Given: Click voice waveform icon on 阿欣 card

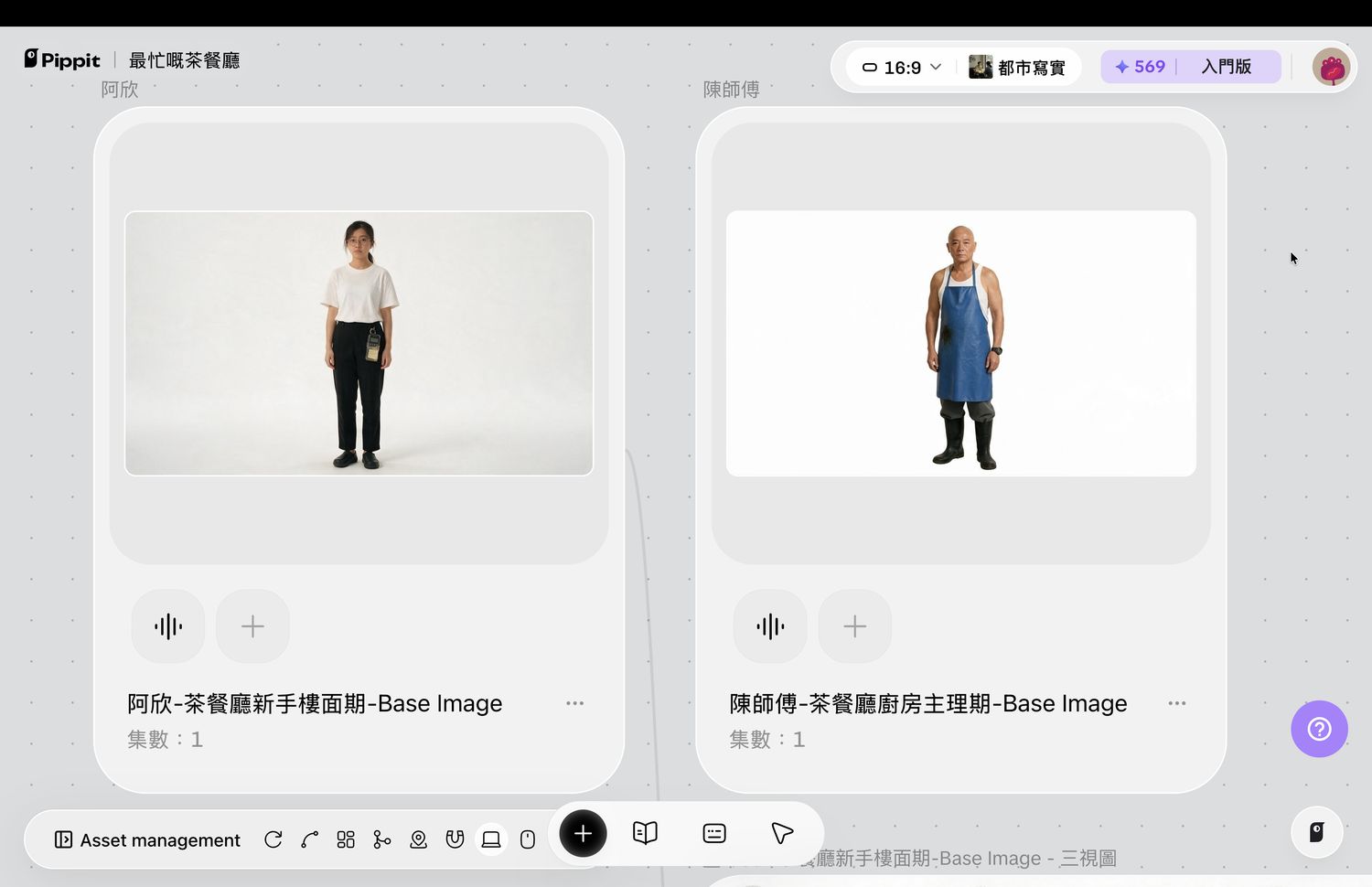Looking at the screenshot, I should coord(168,626).
